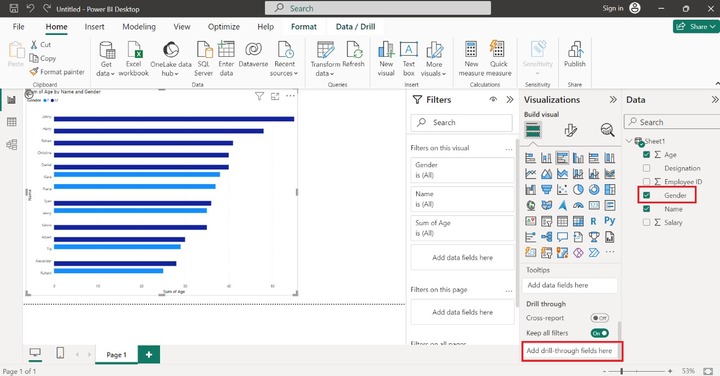The image size is (720, 376).
Task: Turn on the Cross-report toggle
Action: pos(600,318)
